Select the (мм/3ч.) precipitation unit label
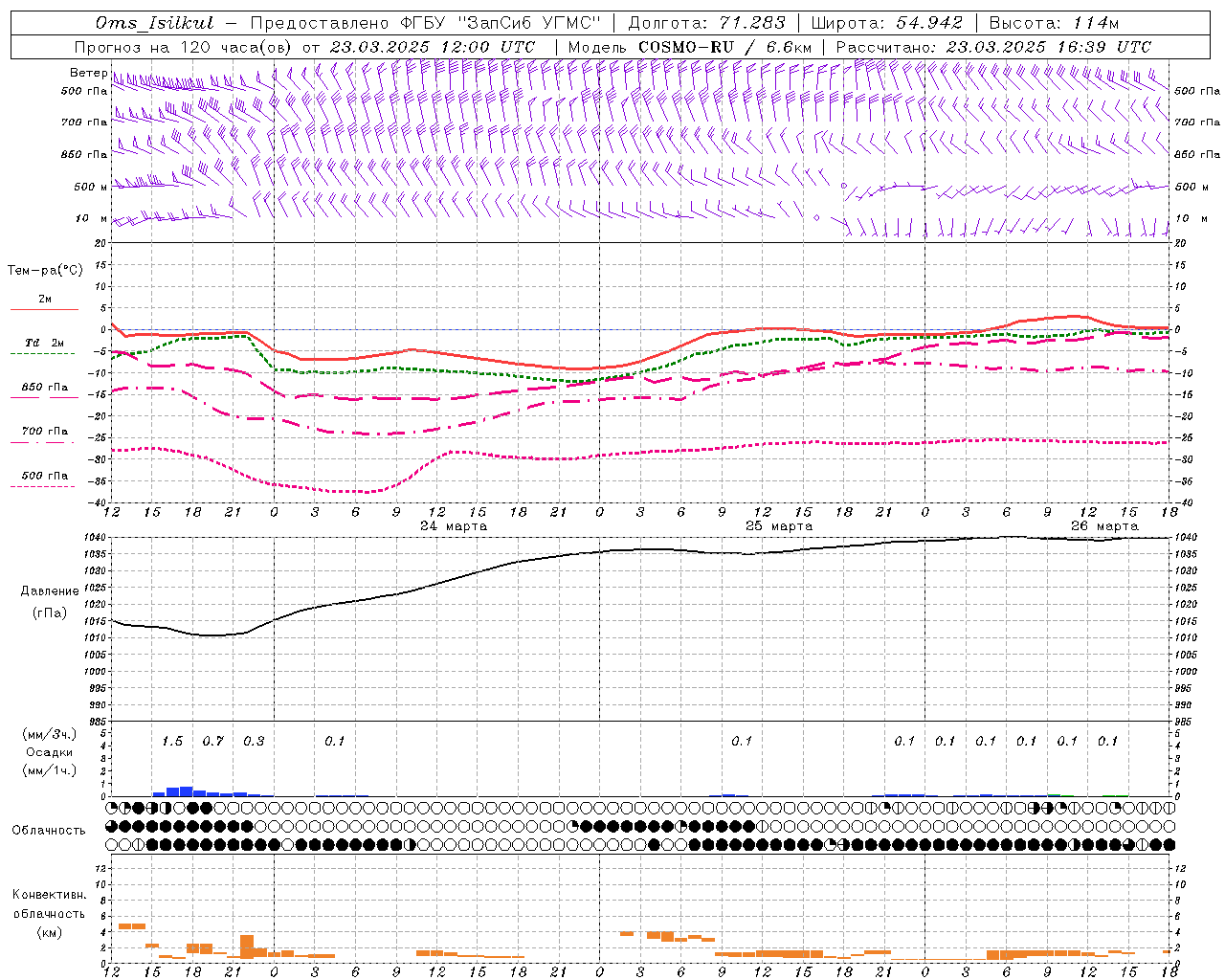 (x=49, y=734)
